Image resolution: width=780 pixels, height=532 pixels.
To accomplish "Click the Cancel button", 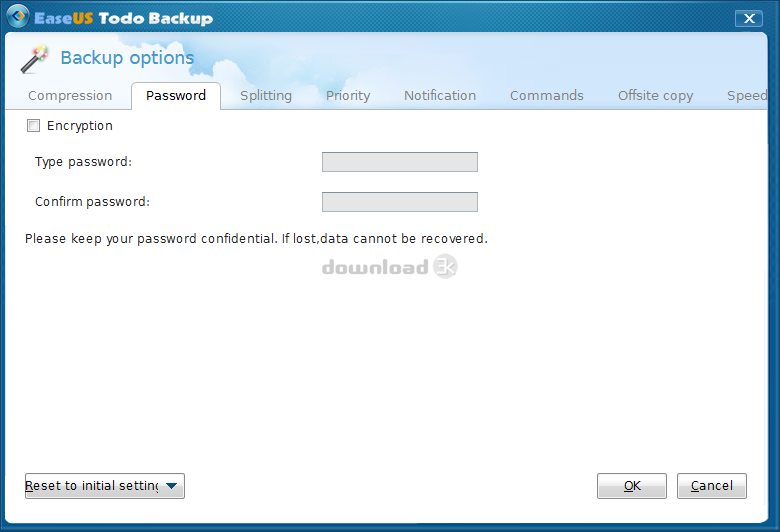I will [x=712, y=486].
